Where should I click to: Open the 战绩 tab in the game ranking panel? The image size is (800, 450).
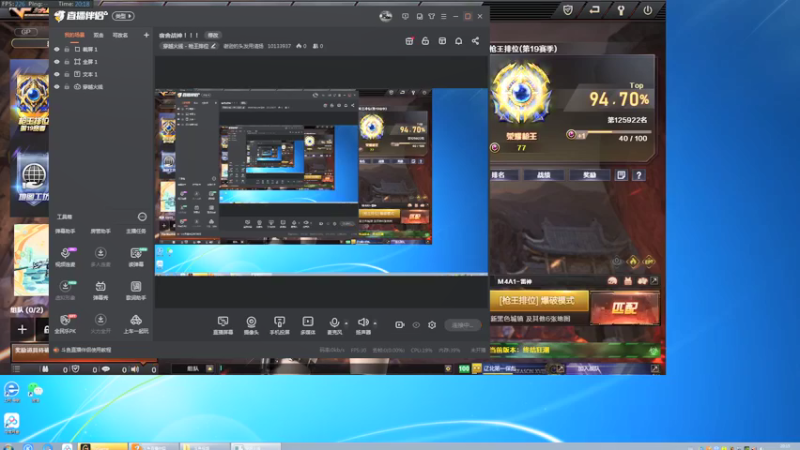tap(543, 175)
